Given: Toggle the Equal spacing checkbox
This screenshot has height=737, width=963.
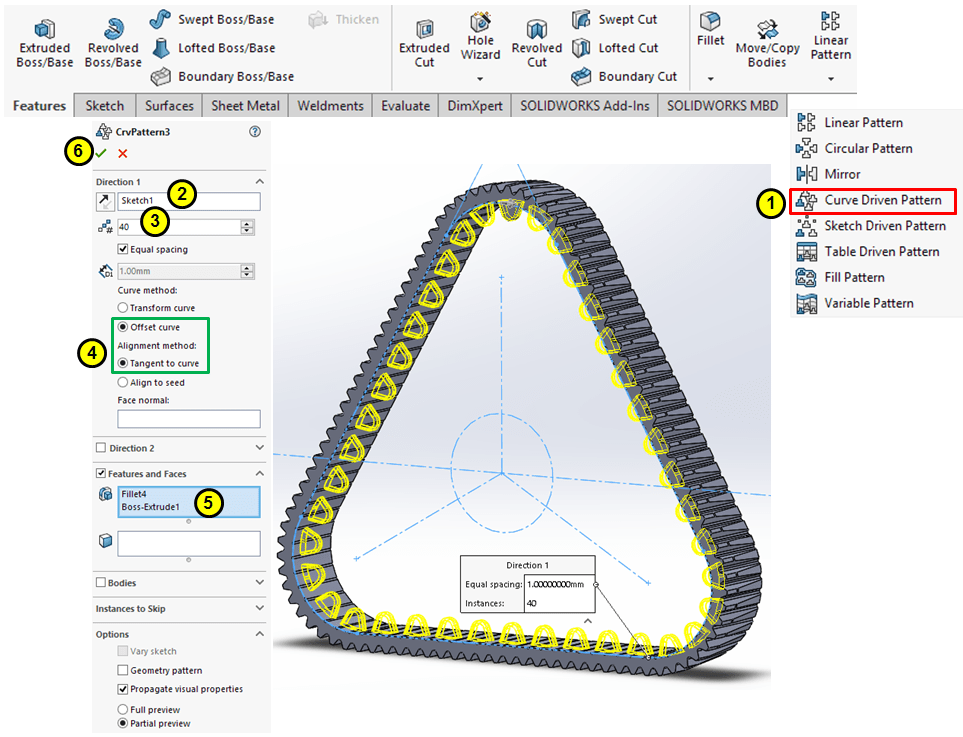Looking at the screenshot, I should (123, 250).
